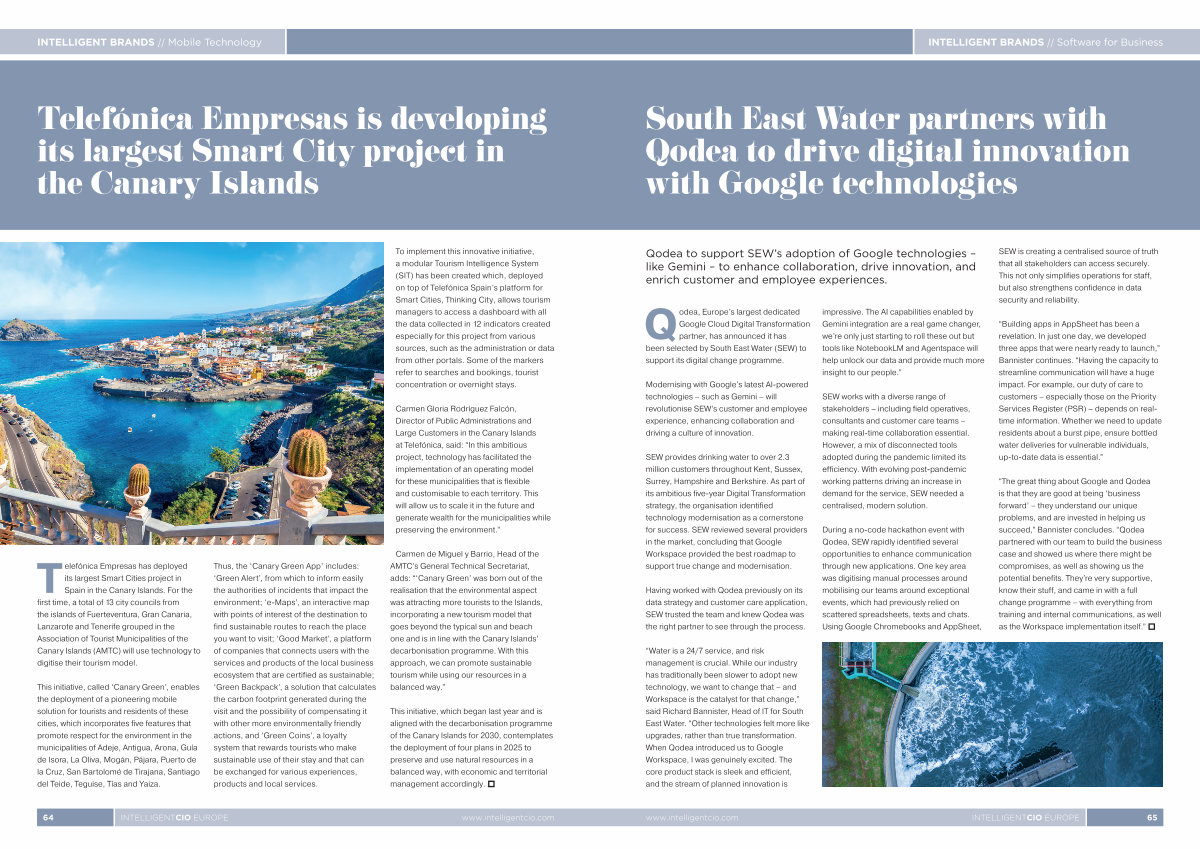The width and height of the screenshot is (1200, 849).
Task: Click the paragraph starting 'This initiative, which began last year'
Action: tap(473, 749)
